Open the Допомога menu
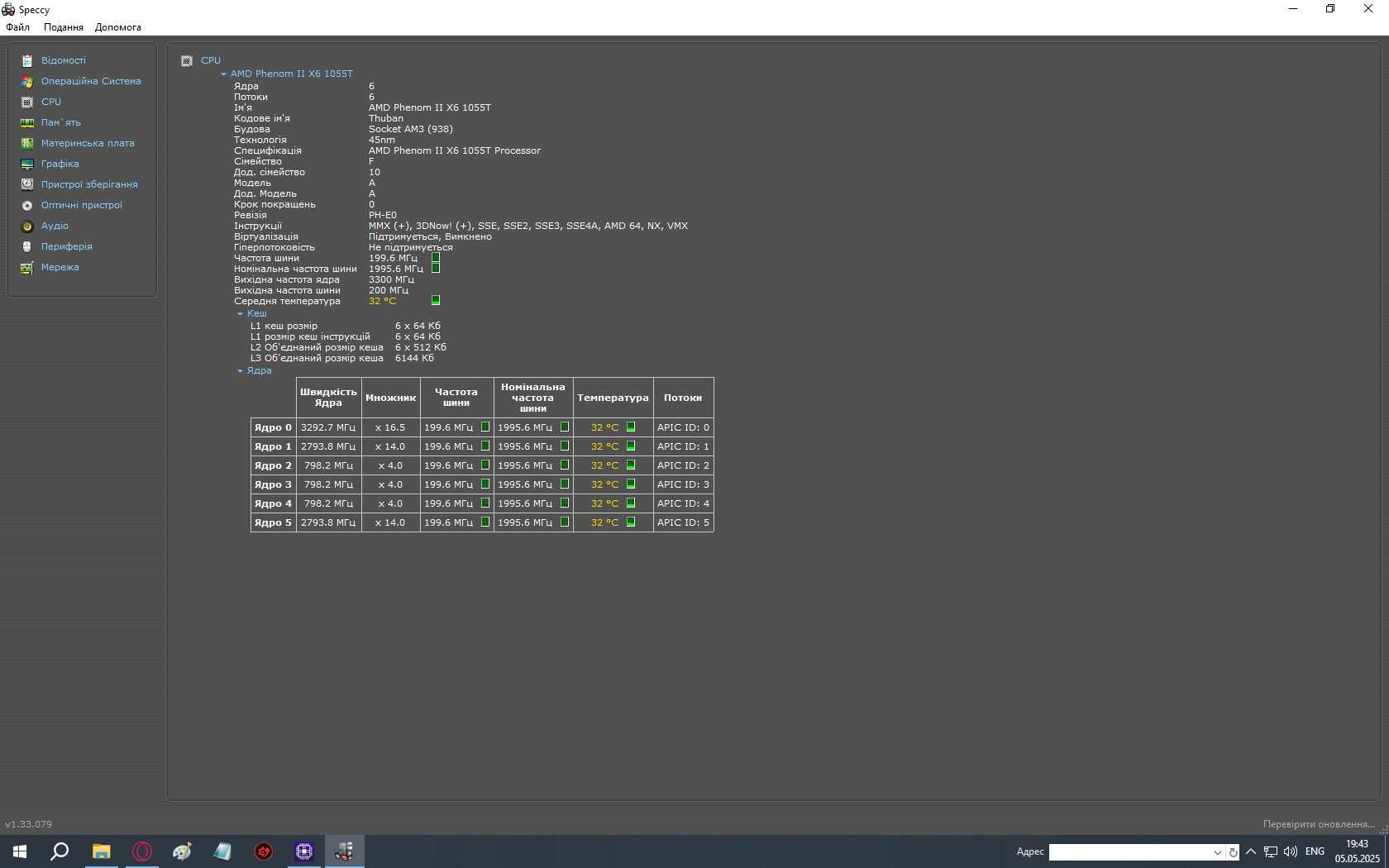Screen dimensions: 1389x868 118,27
